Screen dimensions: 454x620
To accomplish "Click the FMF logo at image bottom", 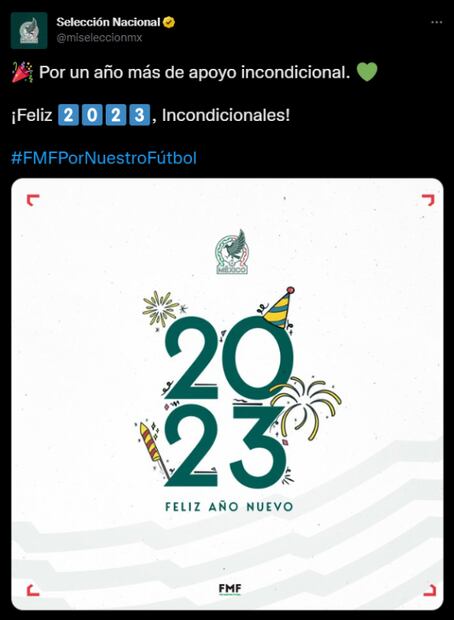I will 230,589.
